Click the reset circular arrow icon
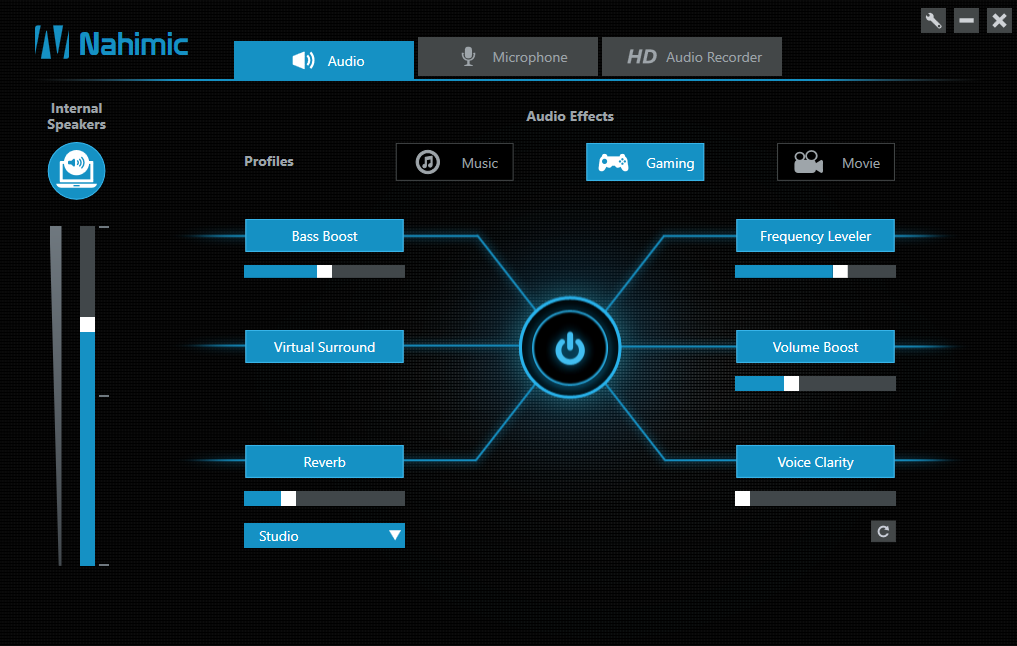Screen dimensions: 1017x646 (883, 531)
